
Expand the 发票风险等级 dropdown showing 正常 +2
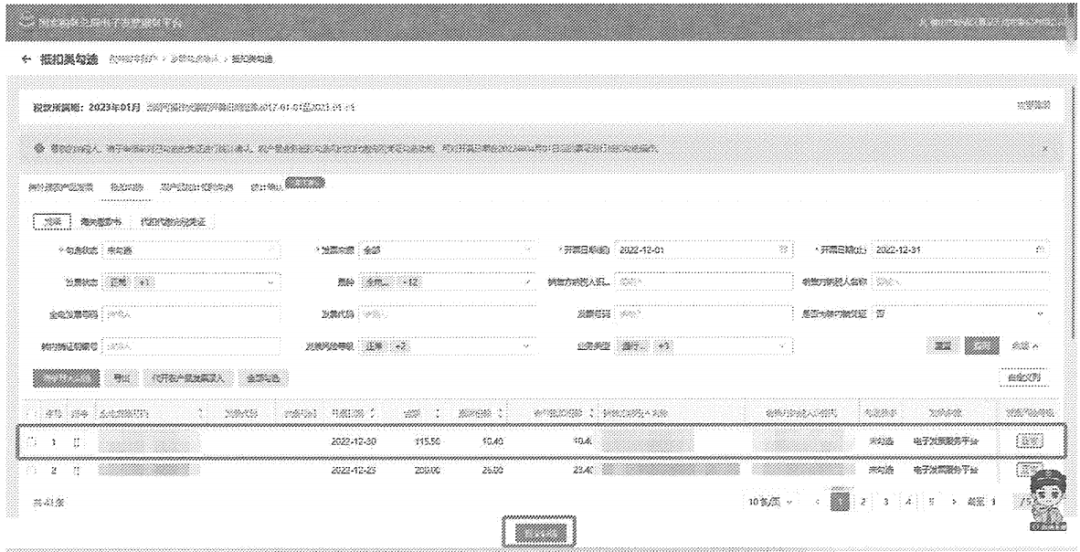pos(448,346)
